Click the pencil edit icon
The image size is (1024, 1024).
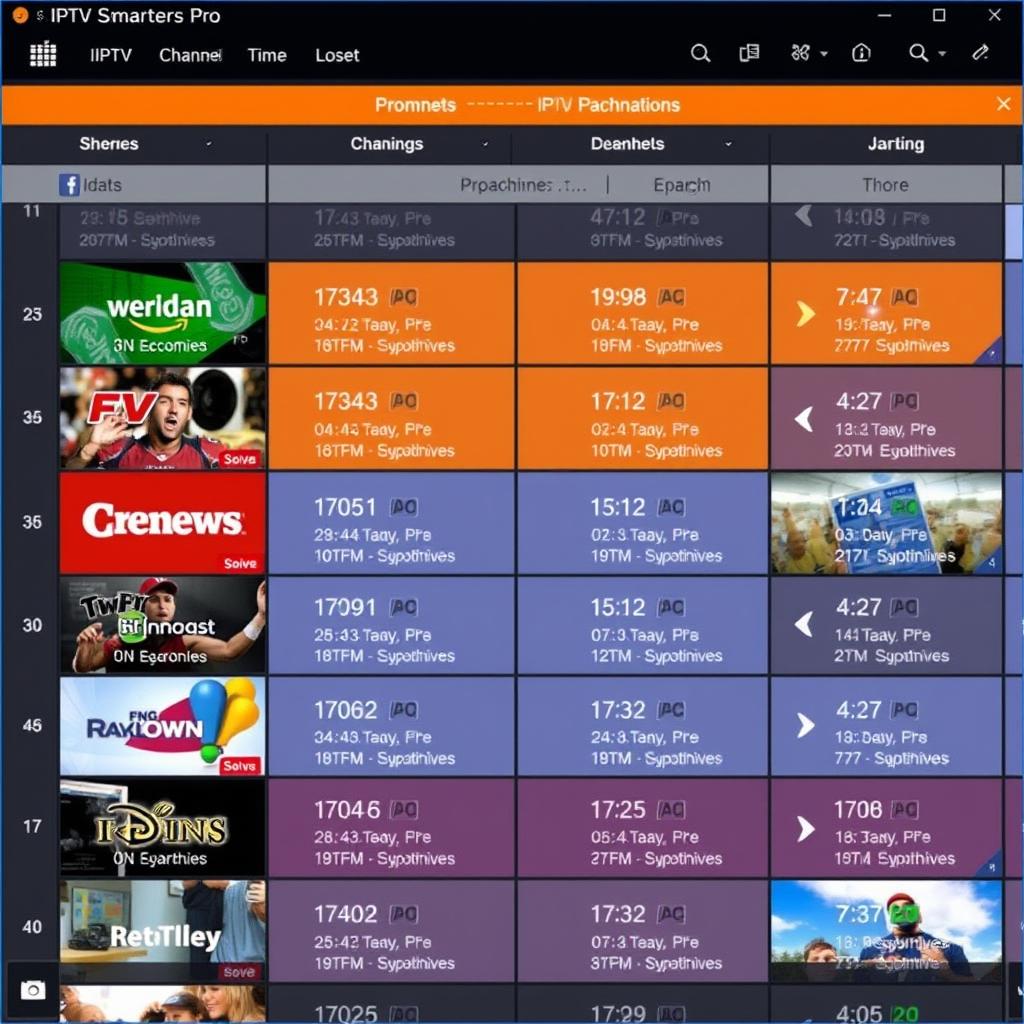point(980,52)
